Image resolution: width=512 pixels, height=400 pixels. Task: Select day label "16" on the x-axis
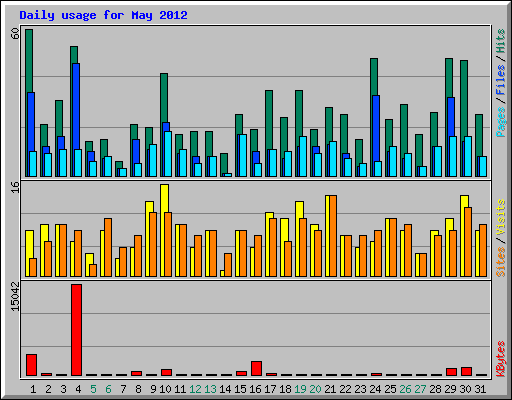click(255, 389)
